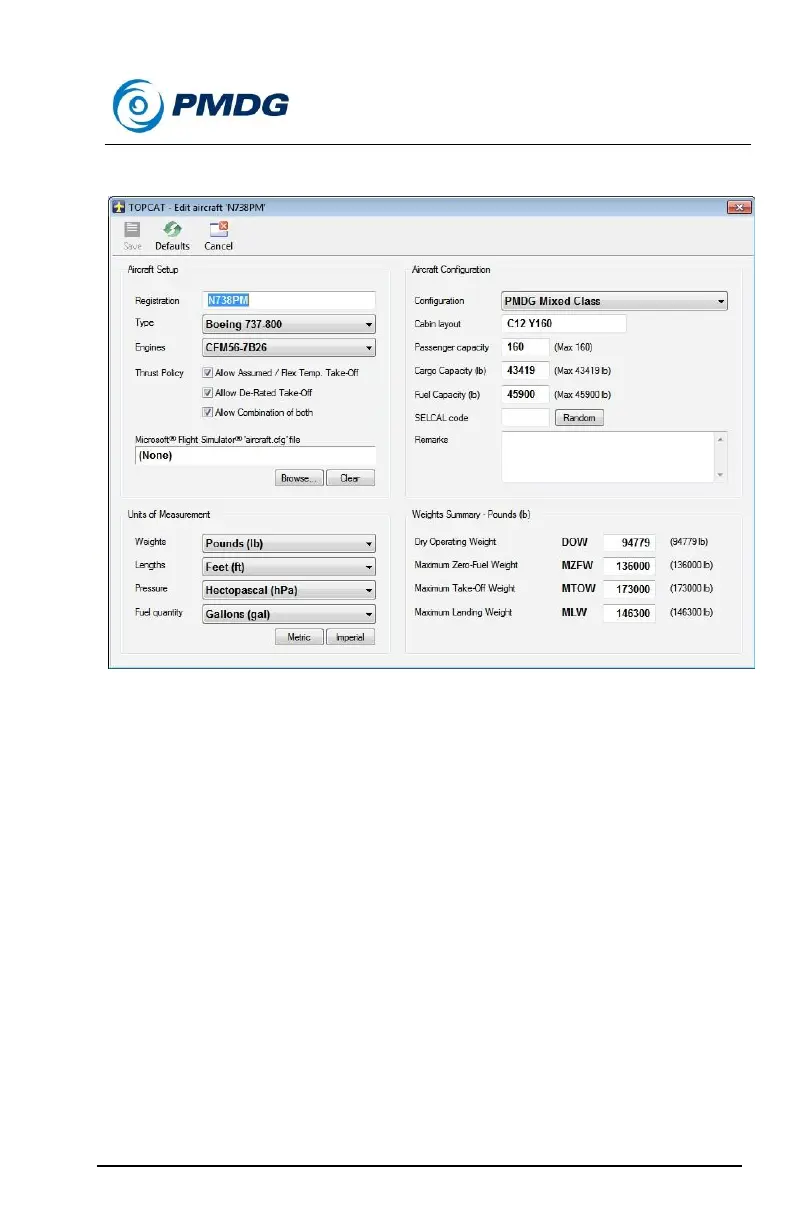This screenshot has height=1224, width=792.
Task: Click the Metric units button
Action: click(299, 637)
